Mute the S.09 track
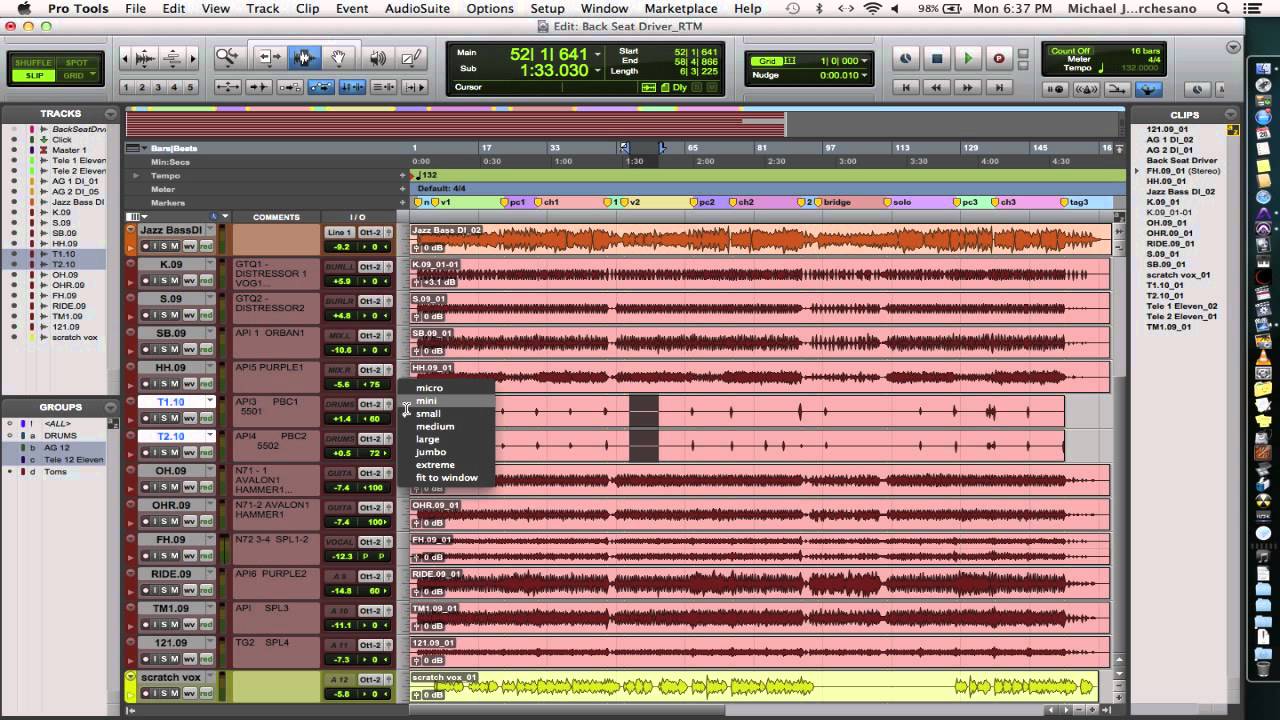1280x720 pixels. pos(174,314)
